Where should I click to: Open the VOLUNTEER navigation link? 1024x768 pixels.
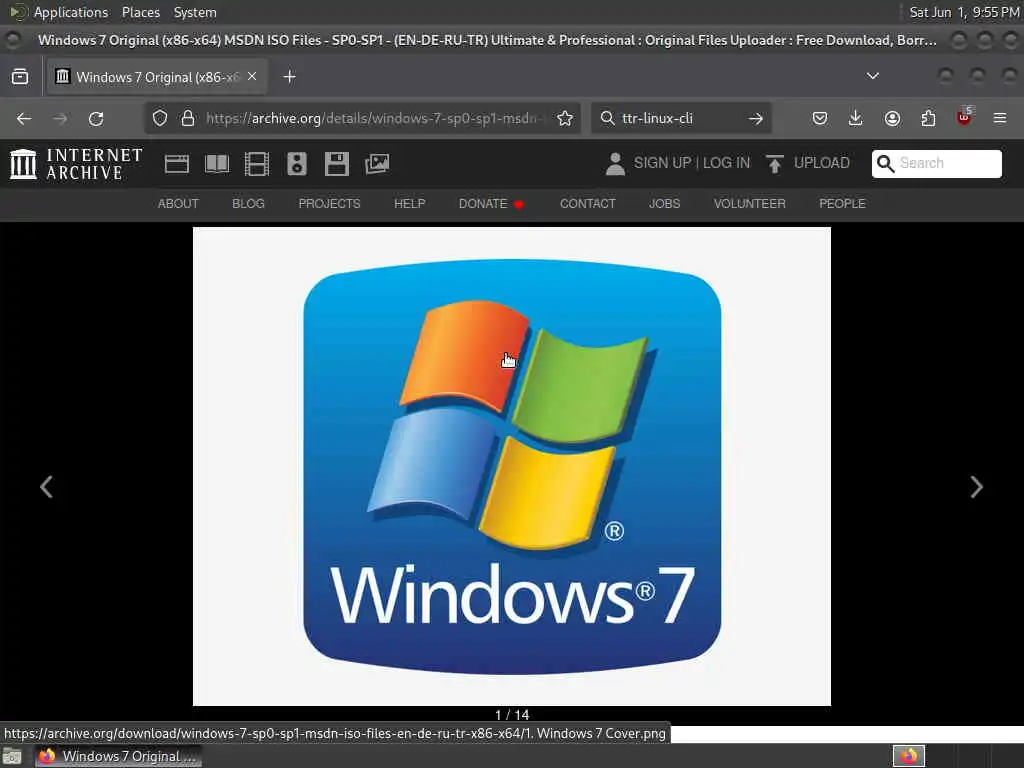750,204
